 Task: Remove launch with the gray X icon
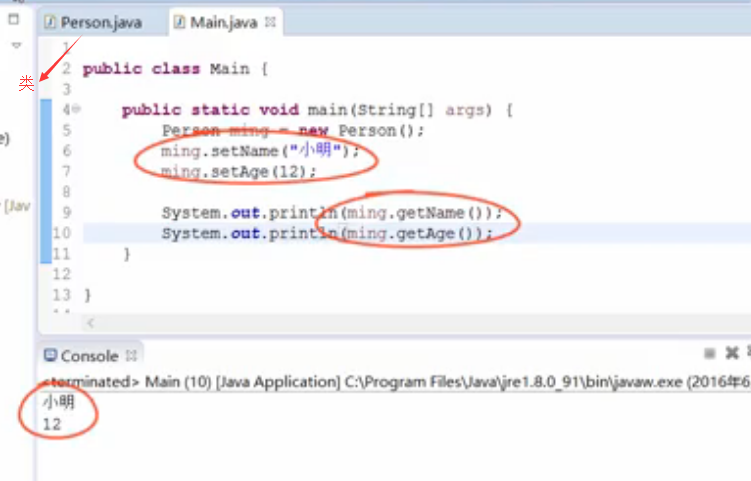pos(732,353)
